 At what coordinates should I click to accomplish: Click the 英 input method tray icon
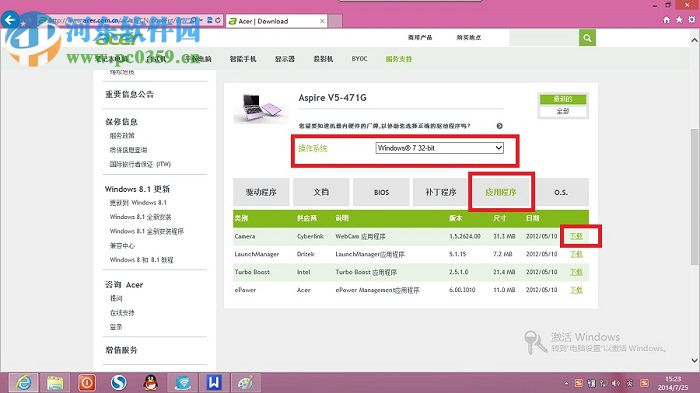[x=629, y=383]
